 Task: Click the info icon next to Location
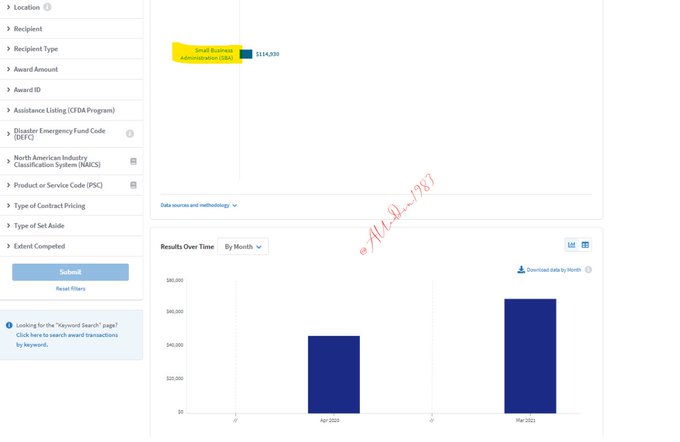[x=47, y=7]
